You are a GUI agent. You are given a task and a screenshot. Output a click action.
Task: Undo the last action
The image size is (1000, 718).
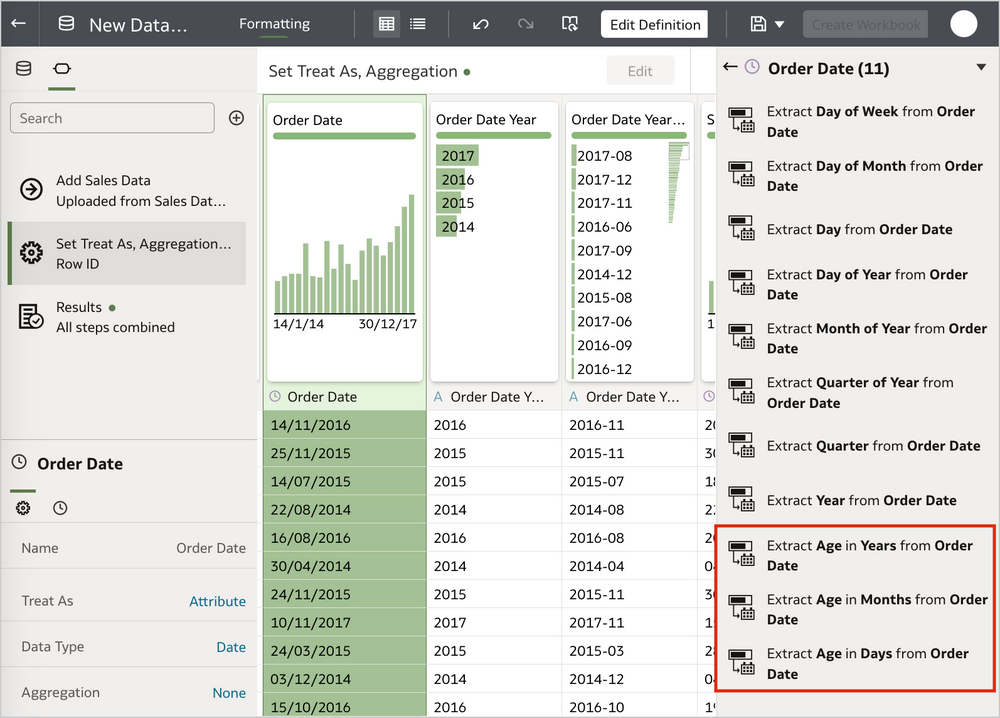(x=479, y=23)
